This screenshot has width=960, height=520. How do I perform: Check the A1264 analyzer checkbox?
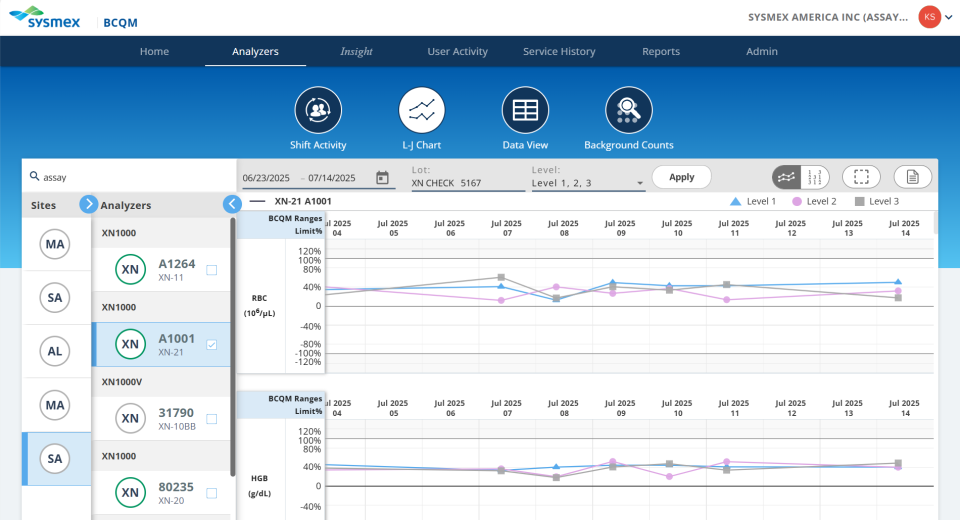[212, 270]
